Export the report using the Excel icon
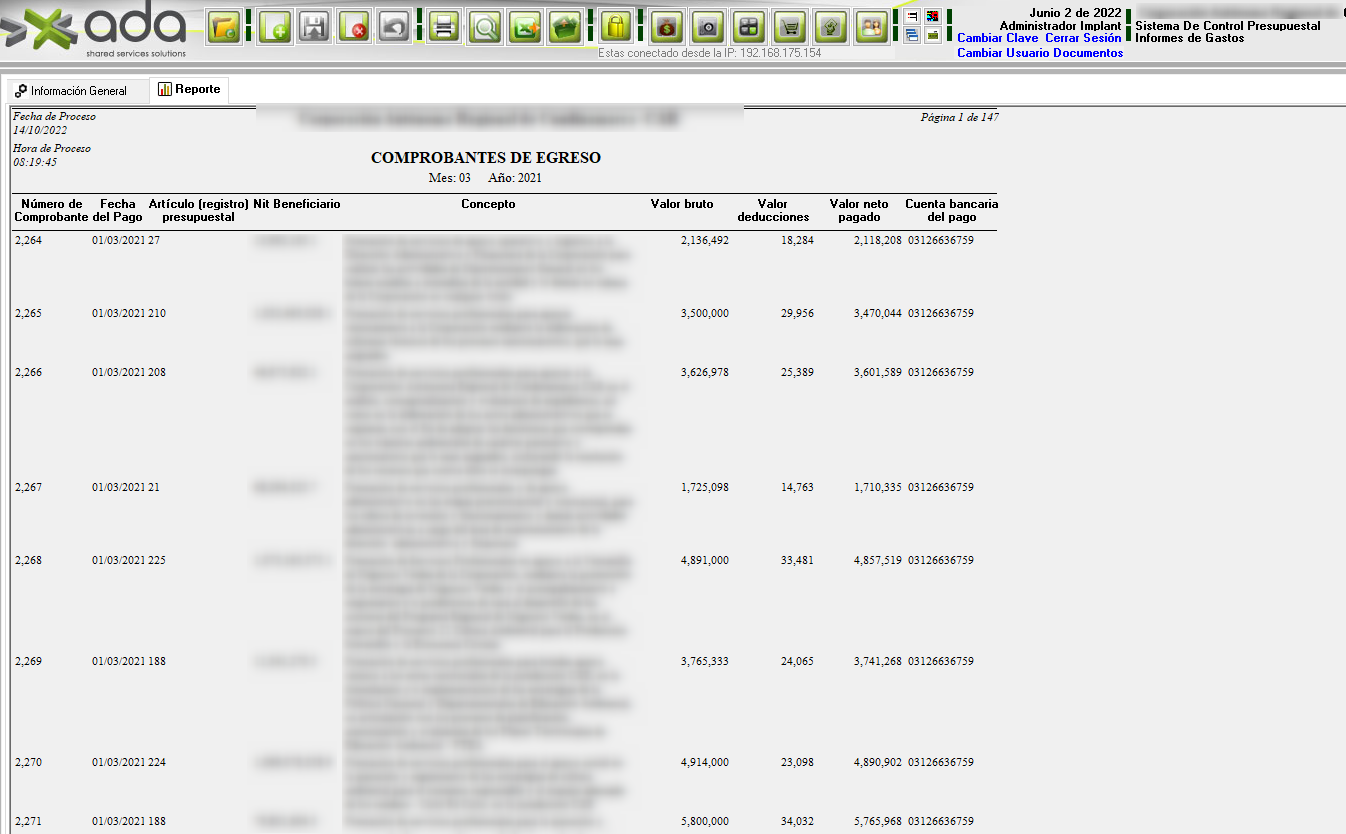This screenshot has height=834, width=1346. click(525, 27)
